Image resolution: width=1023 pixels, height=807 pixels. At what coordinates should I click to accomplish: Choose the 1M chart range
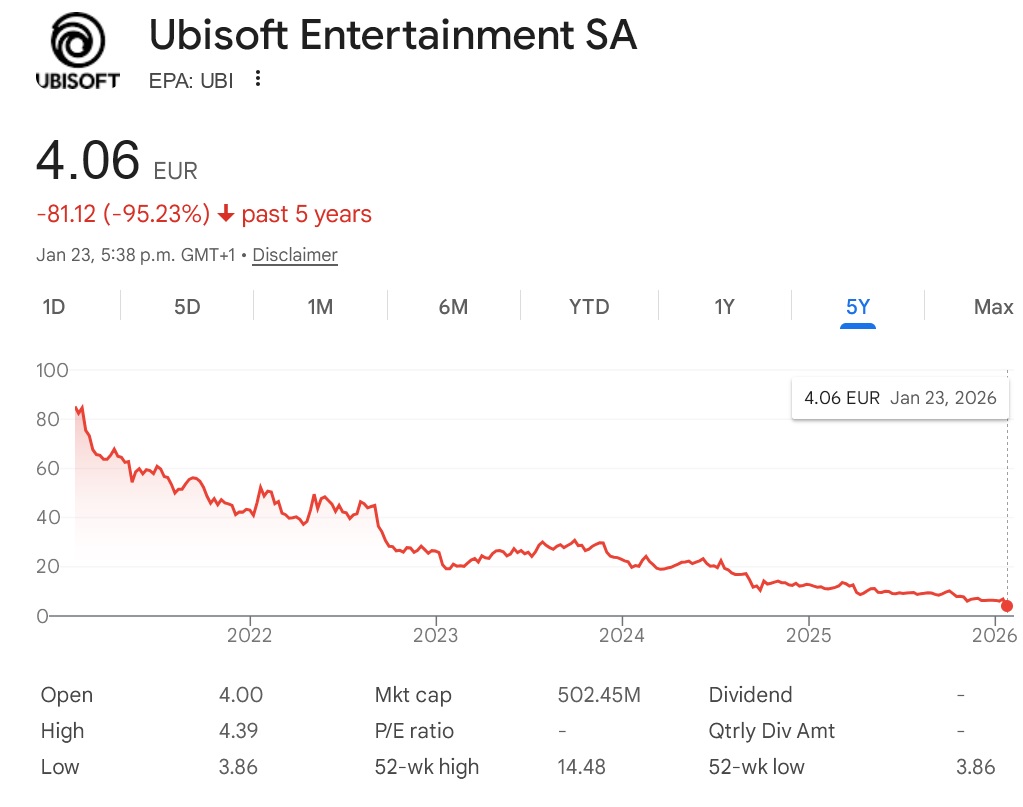click(x=320, y=307)
